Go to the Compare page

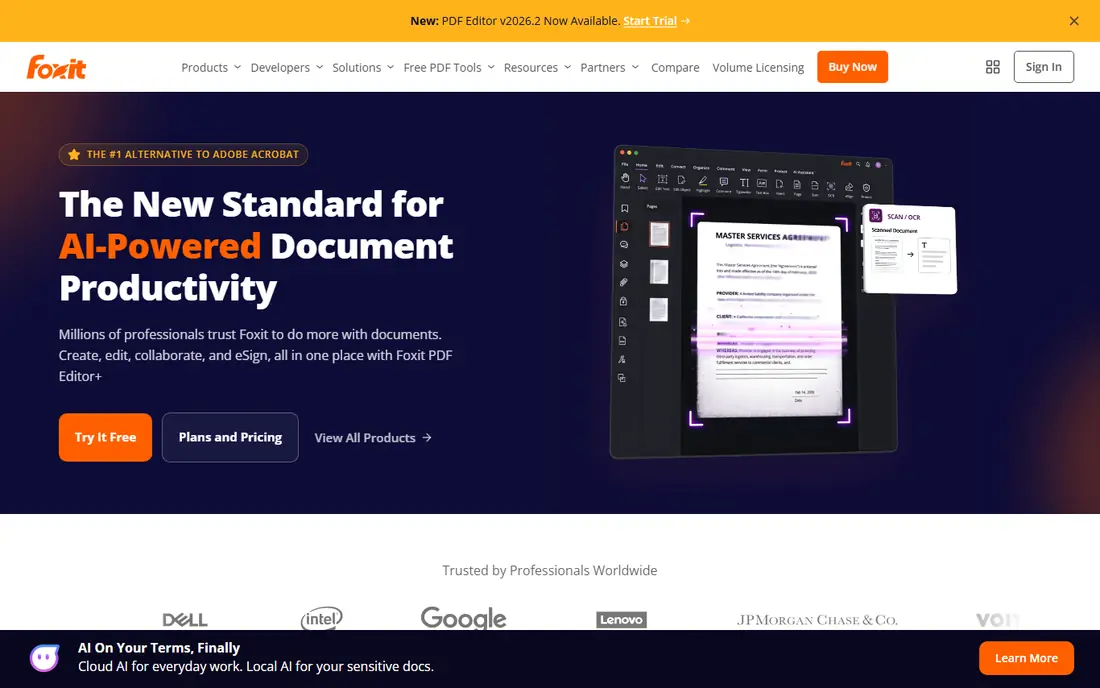(675, 67)
